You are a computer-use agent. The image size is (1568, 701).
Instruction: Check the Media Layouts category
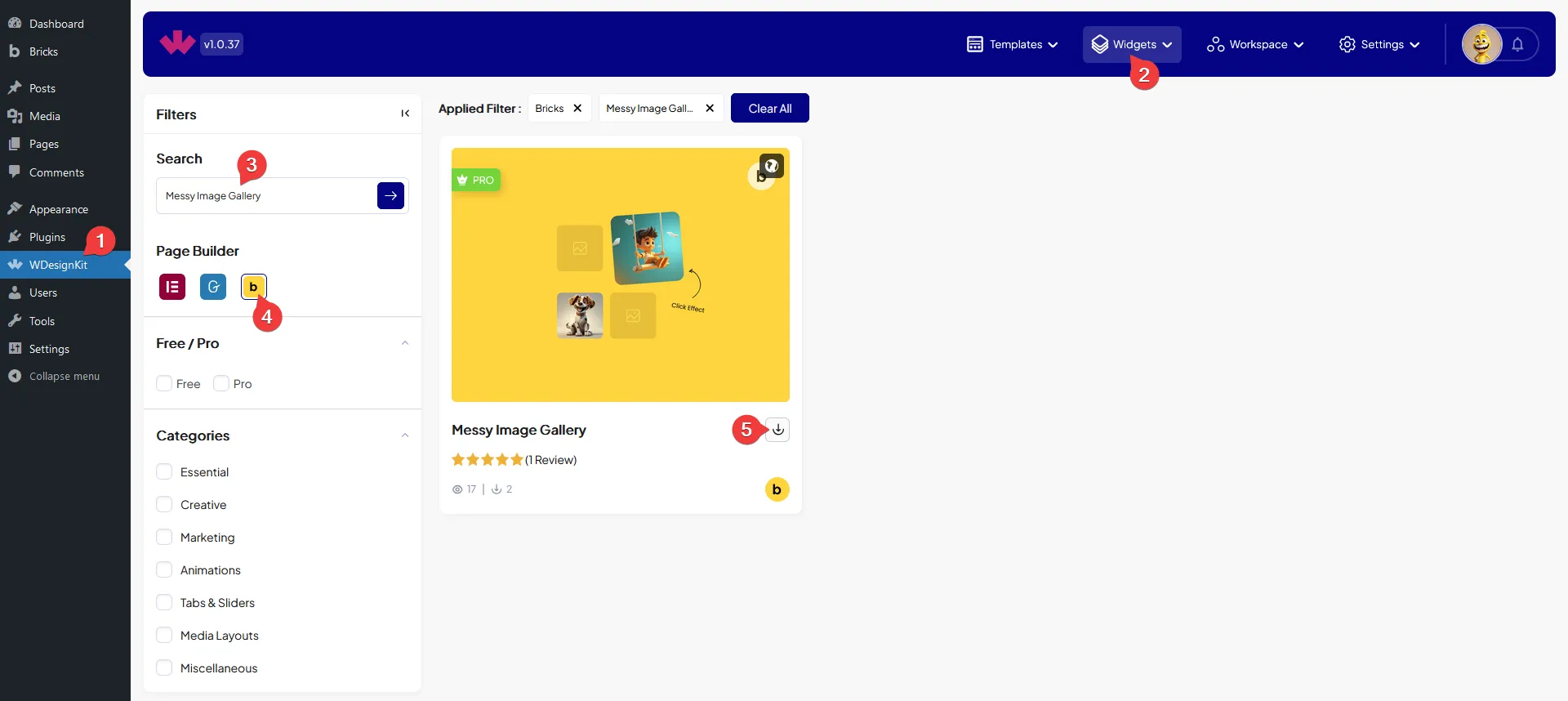coord(164,636)
